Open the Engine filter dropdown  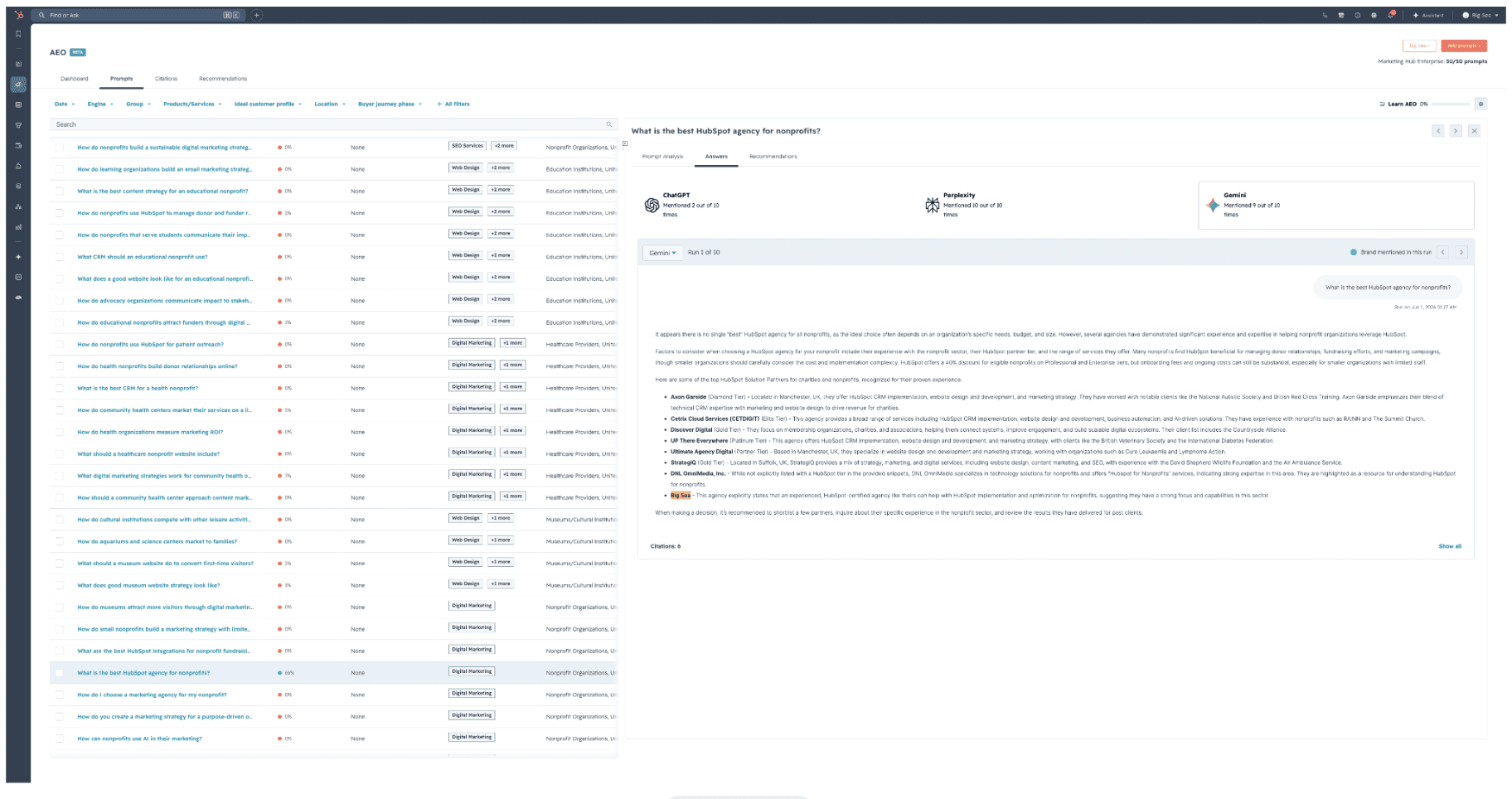100,104
